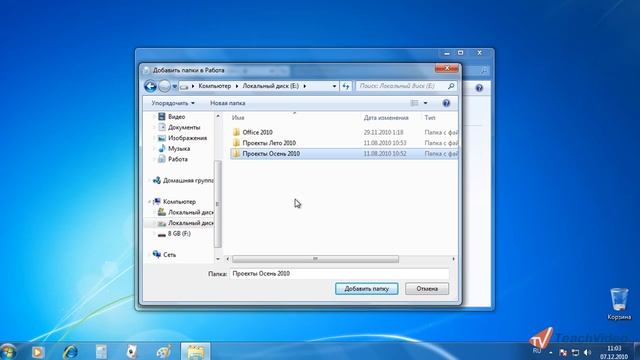Select the Проекты Осень 2010 folder

coord(344,153)
